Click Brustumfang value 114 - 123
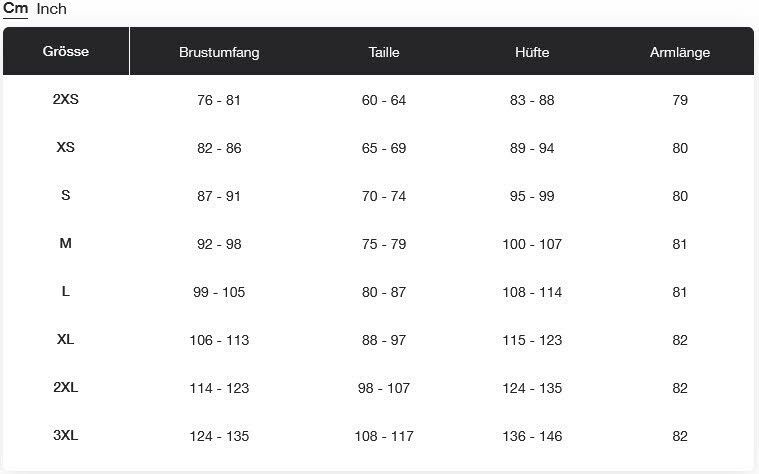This screenshot has width=759, height=474. 219,388
